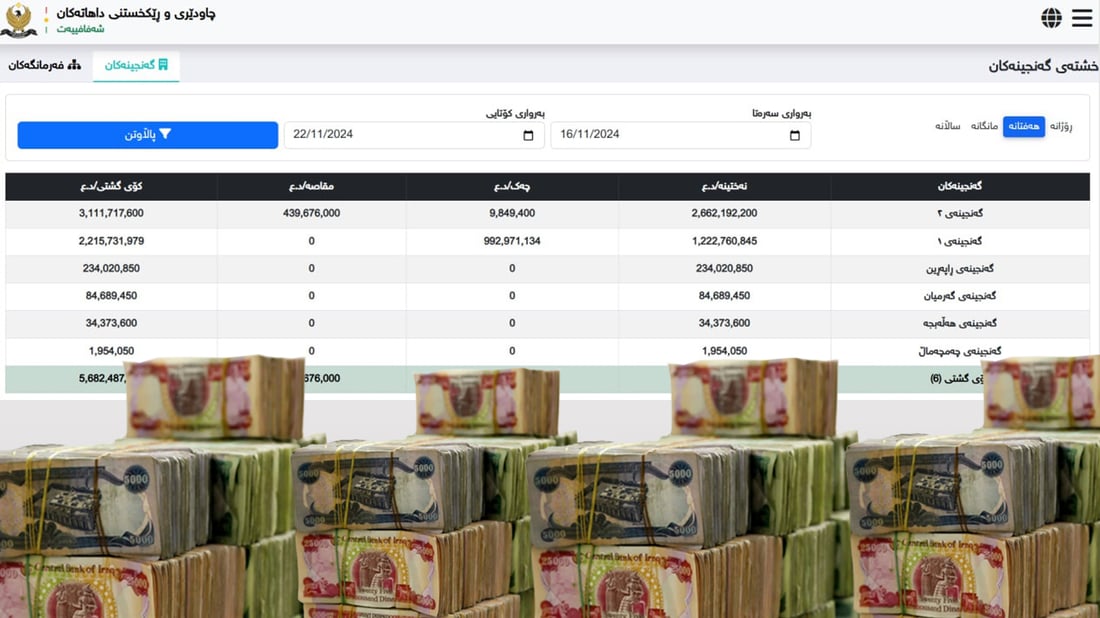Screen dimensions: 1100x618
Task: Click the کۆی گشتی/د.ع column header
Action: (111, 186)
